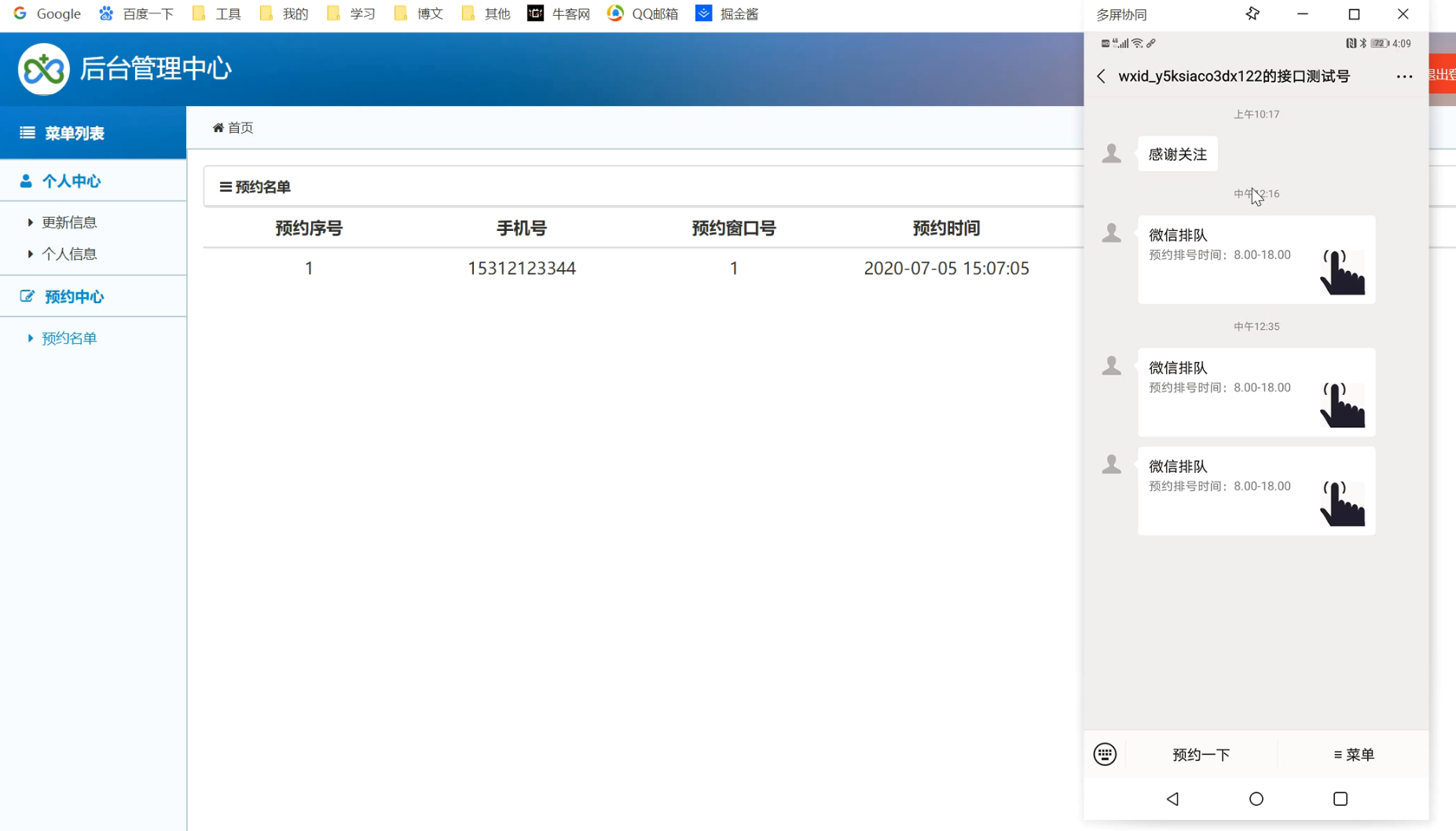Click the 后台管理中心 title text
Screen dimensions: 1456x831
[x=156, y=69]
